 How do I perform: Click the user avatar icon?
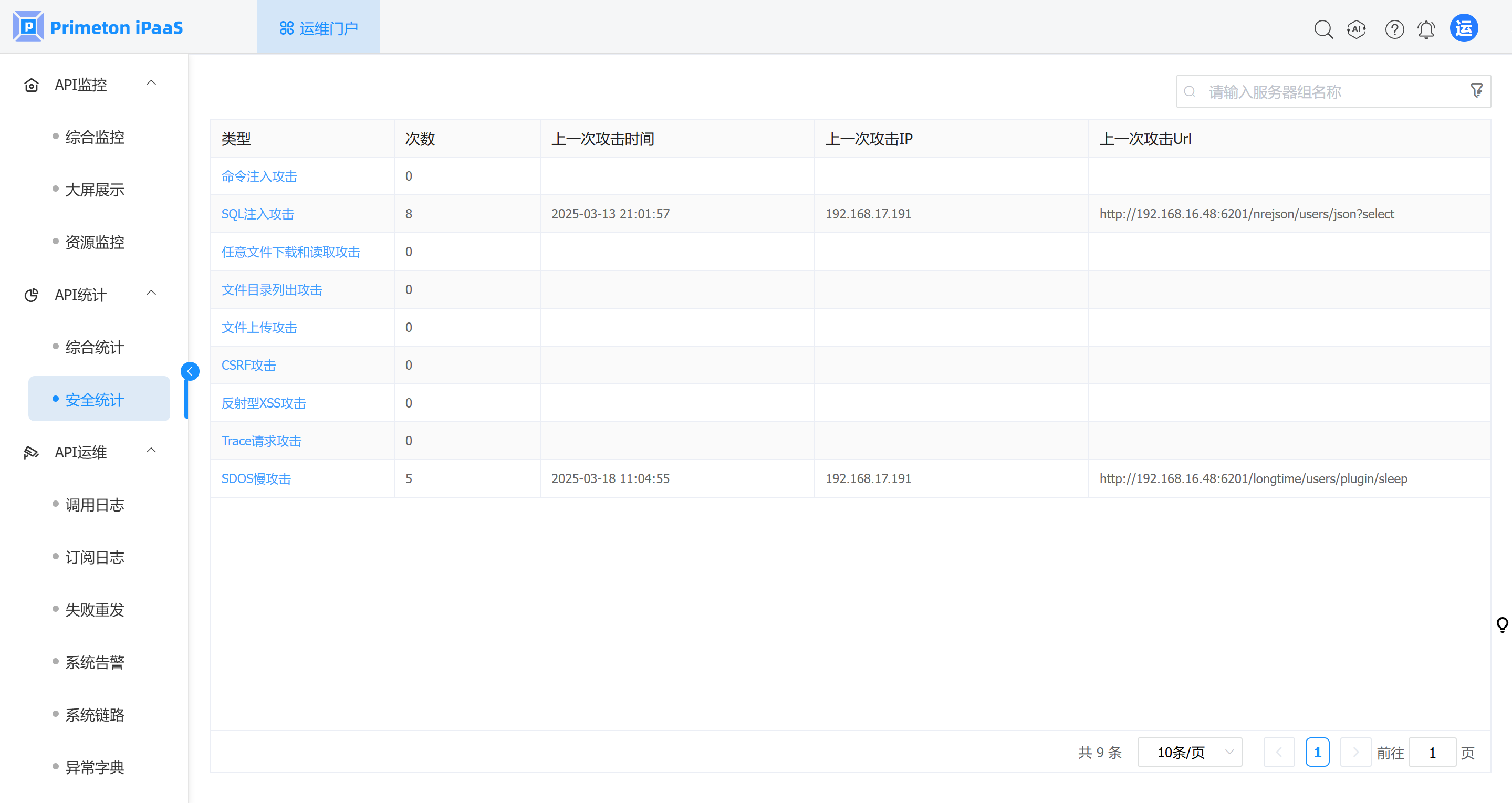tap(1463, 28)
